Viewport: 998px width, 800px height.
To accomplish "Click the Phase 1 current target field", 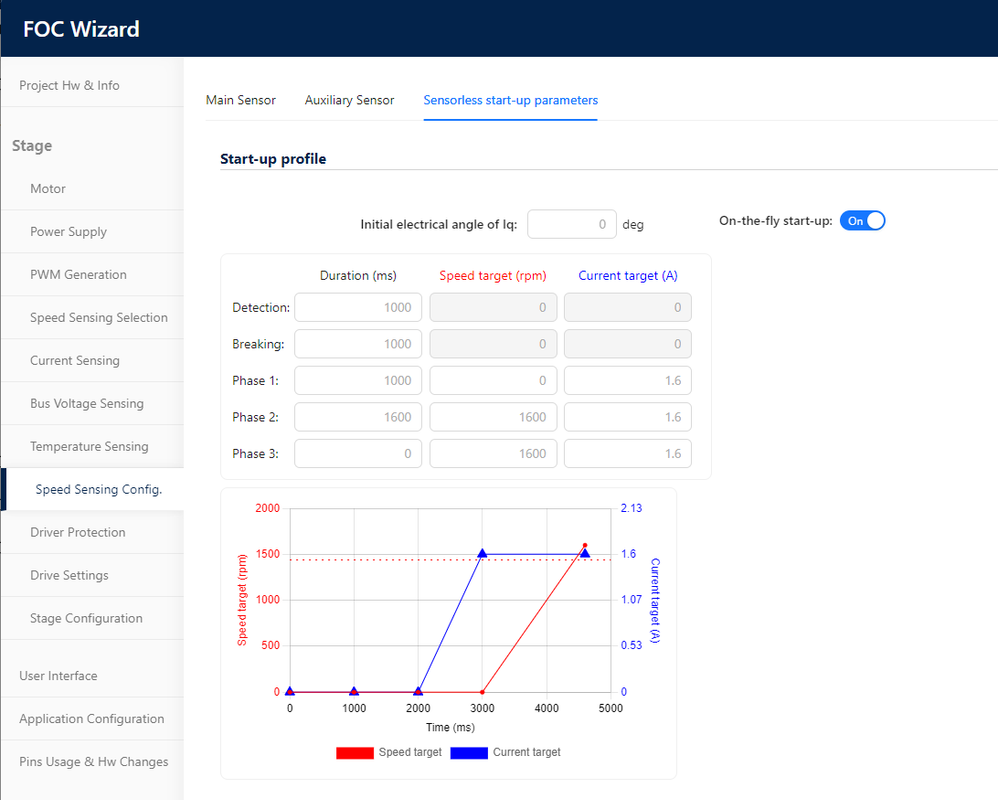I will coord(627,380).
